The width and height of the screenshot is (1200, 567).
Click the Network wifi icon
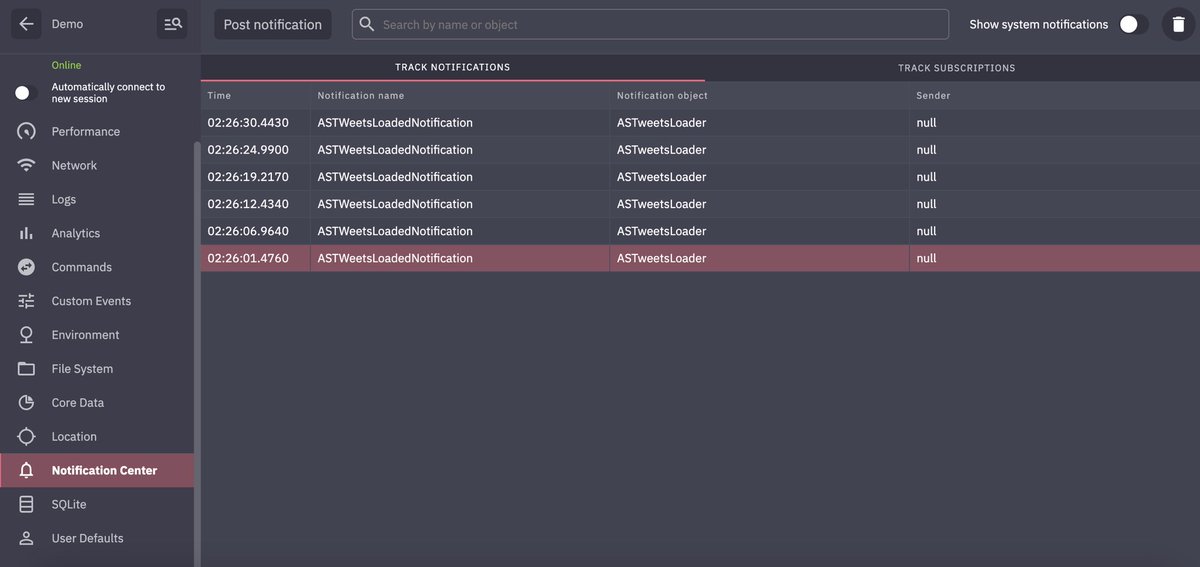point(27,166)
